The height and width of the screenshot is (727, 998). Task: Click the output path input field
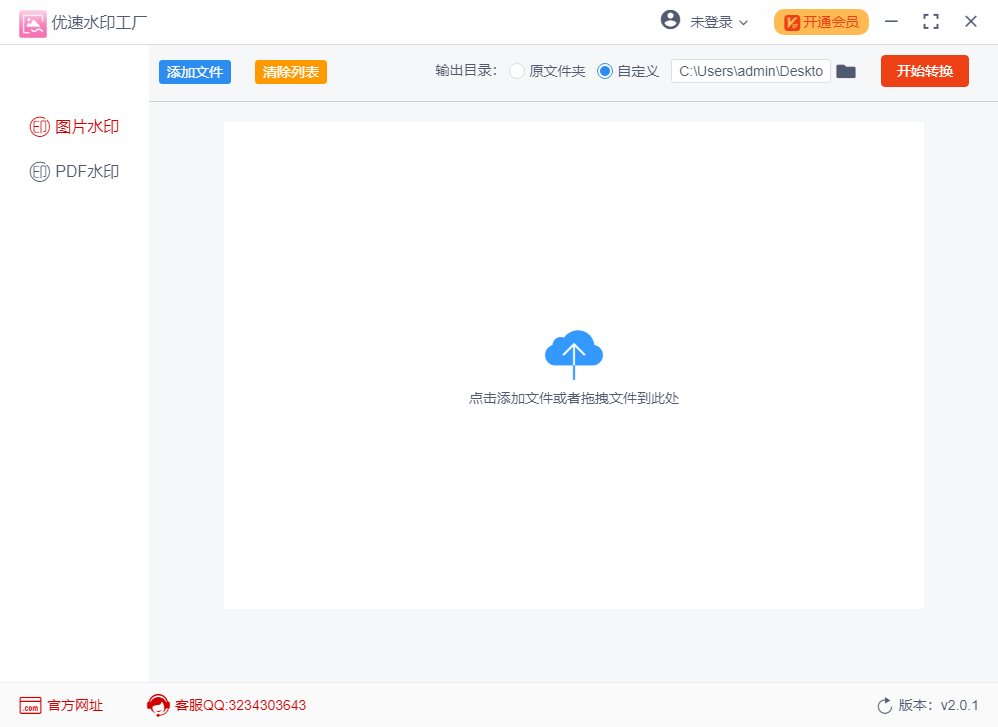tap(750, 71)
